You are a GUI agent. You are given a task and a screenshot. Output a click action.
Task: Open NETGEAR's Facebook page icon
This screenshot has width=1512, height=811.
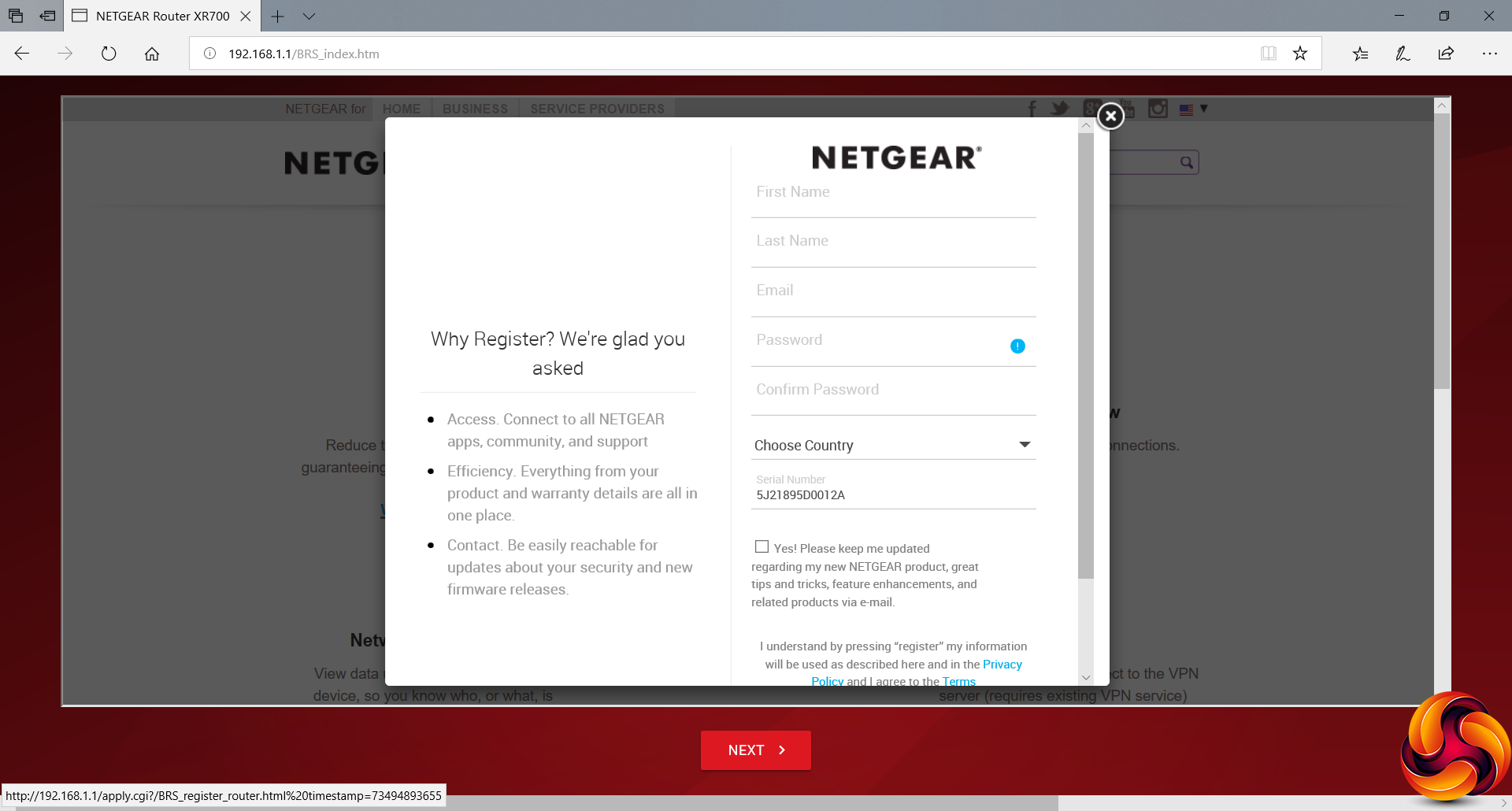[x=1032, y=109]
